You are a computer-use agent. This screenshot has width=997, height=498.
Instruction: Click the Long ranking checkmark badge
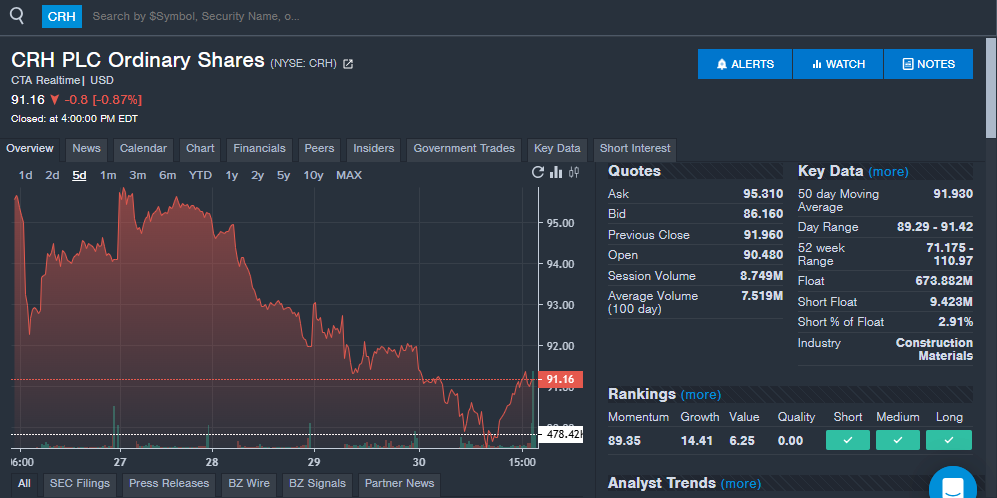pyautogui.click(x=949, y=440)
